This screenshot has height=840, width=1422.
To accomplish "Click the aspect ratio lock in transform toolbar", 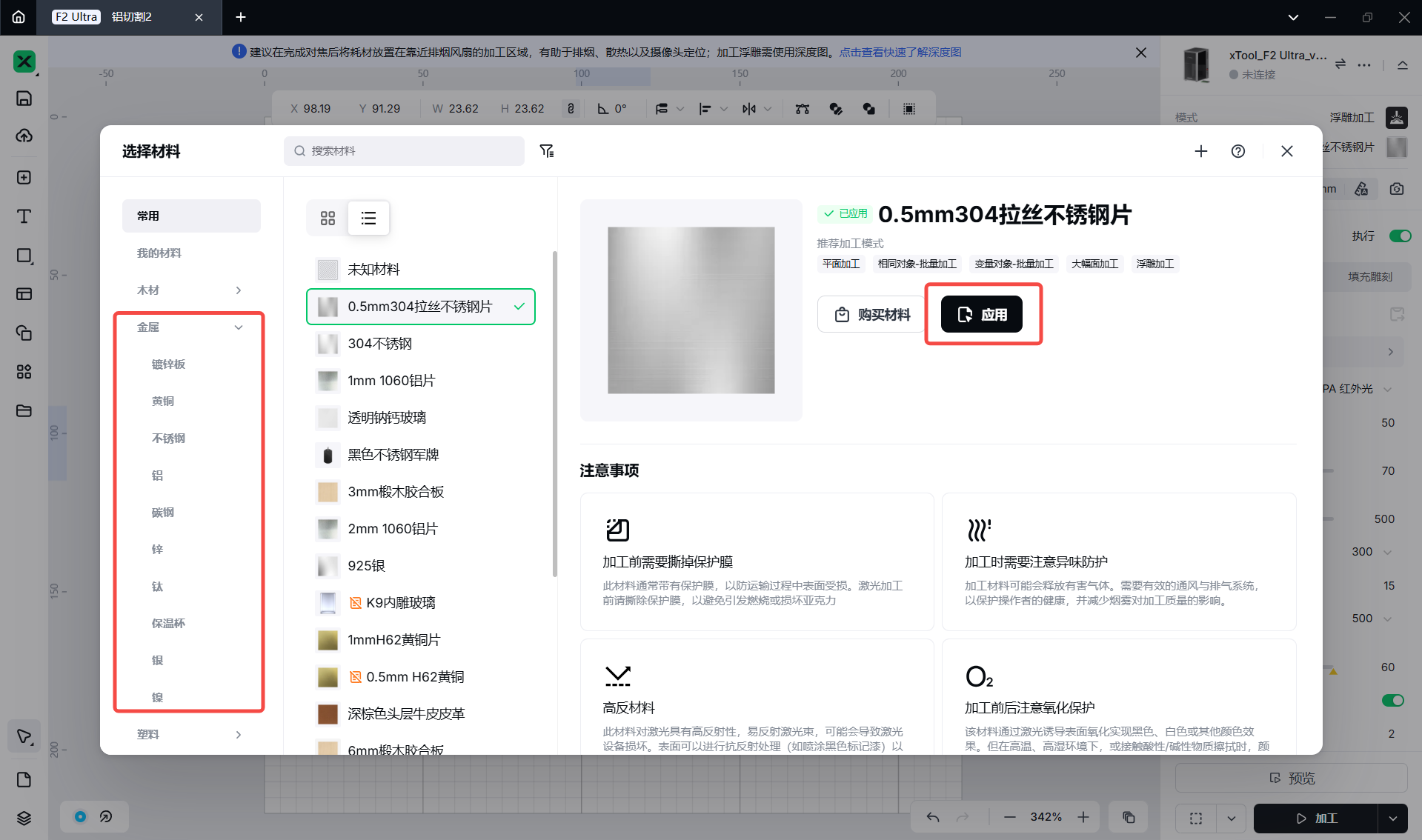I will tap(571, 108).
